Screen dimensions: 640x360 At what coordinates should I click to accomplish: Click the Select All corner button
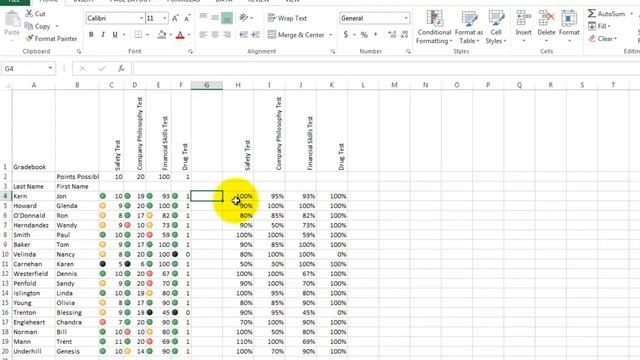point(6,85)
